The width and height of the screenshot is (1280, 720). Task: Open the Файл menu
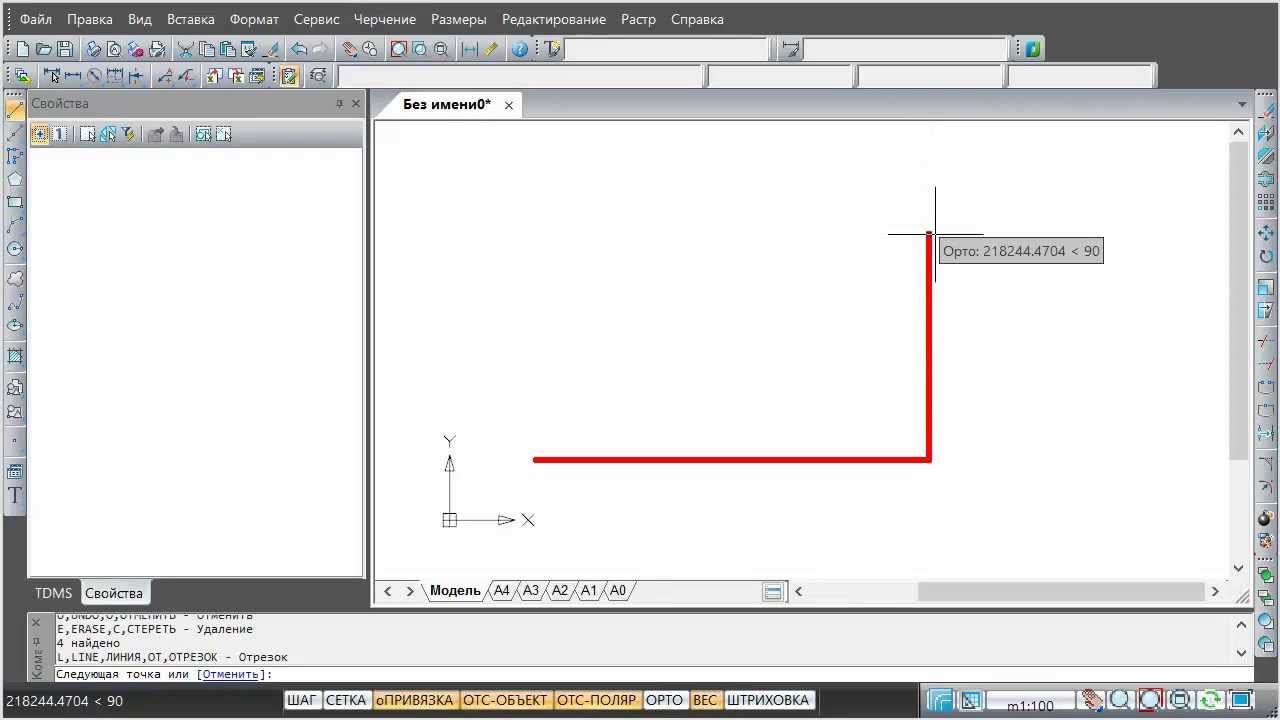pyautogui.click(x=36, y=19)
